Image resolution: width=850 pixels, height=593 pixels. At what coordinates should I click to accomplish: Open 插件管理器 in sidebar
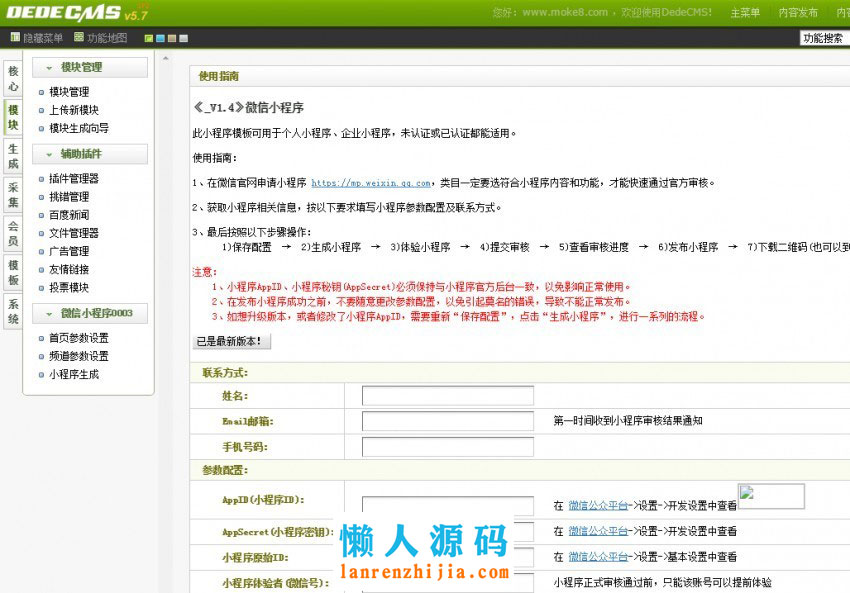point(74,178)
